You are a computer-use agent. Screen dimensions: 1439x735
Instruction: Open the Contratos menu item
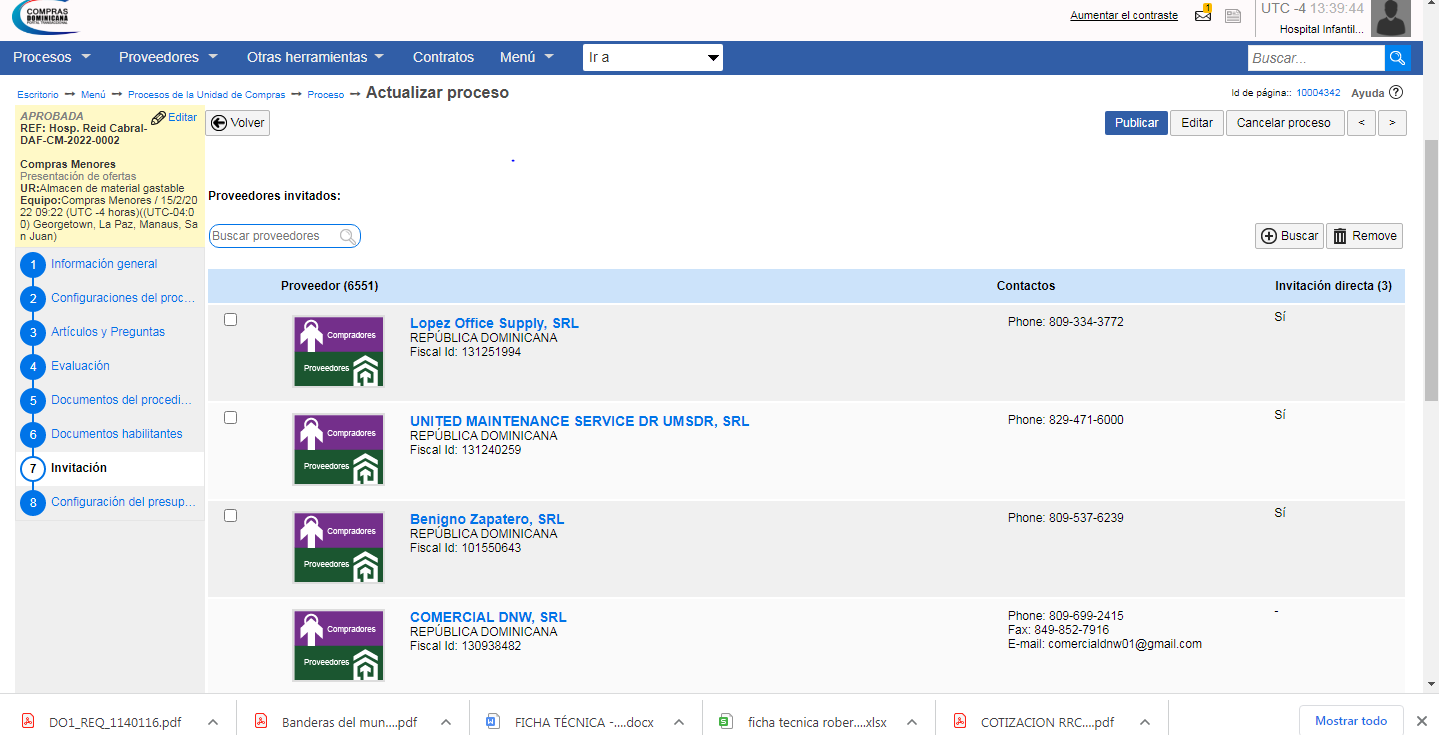pyautogui.click(x=443, y=57)
